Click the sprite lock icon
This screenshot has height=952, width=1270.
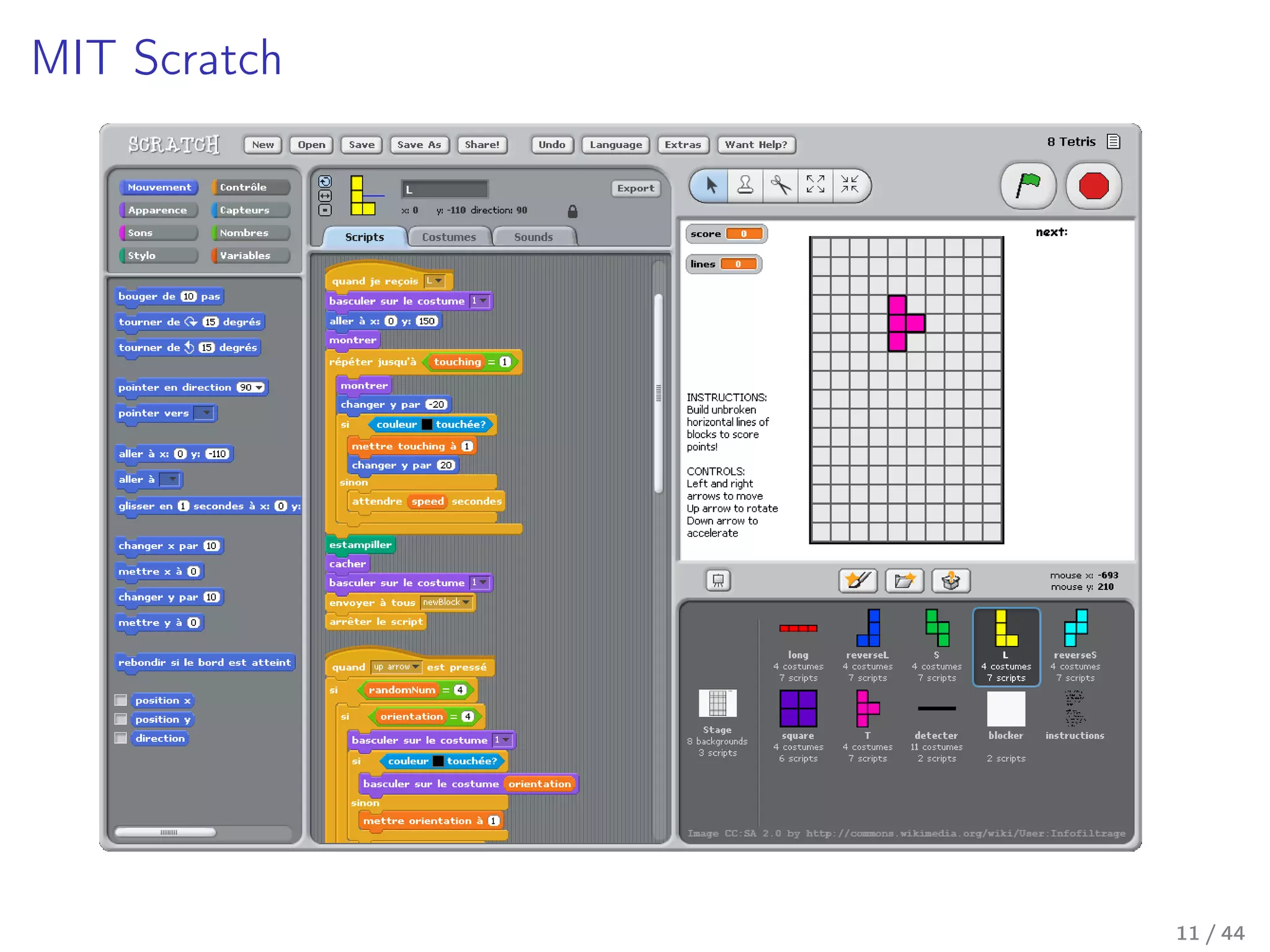[x=572, y=211]
